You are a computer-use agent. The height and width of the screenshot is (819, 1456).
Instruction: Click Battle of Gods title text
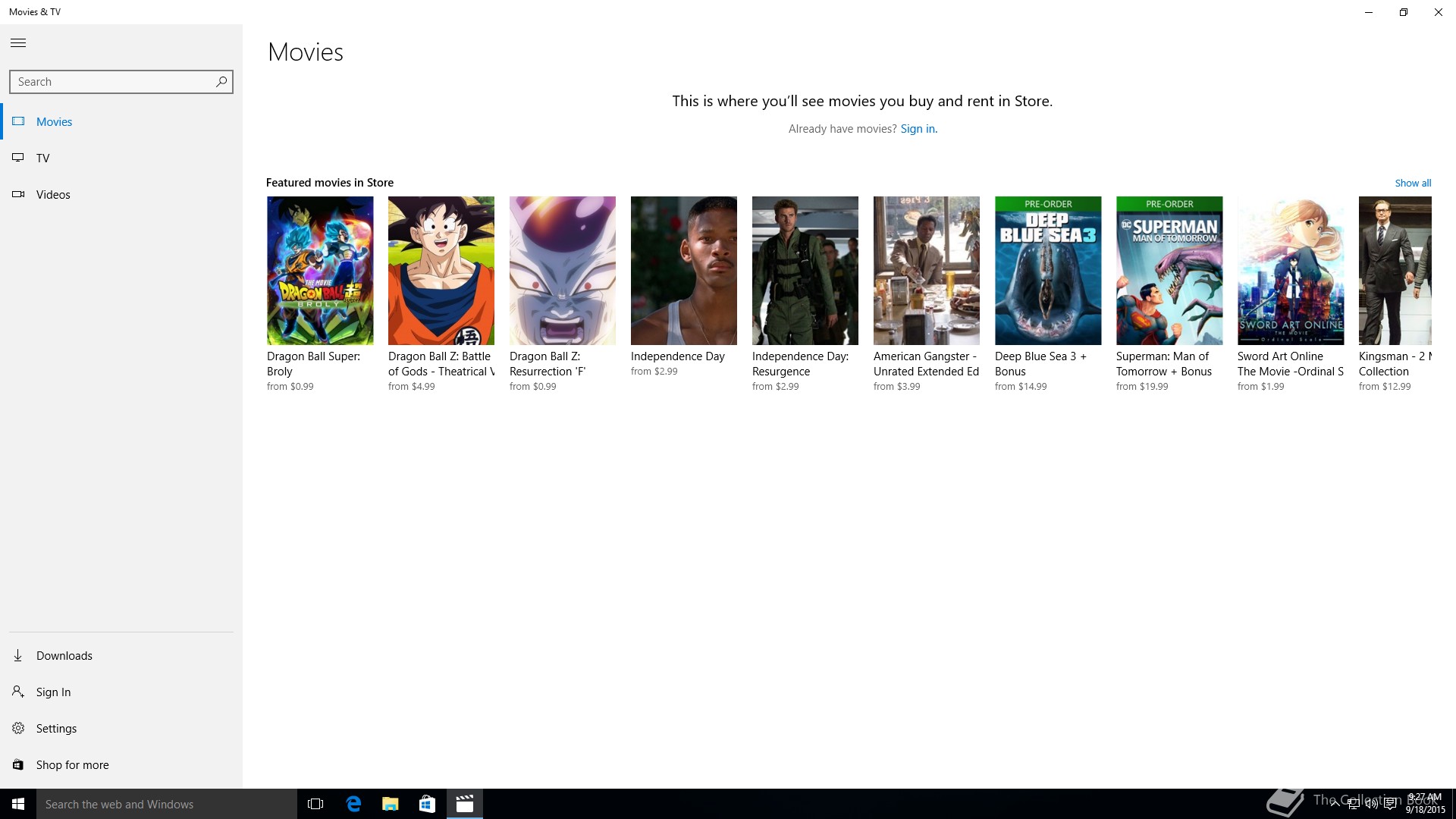(441, 363)
